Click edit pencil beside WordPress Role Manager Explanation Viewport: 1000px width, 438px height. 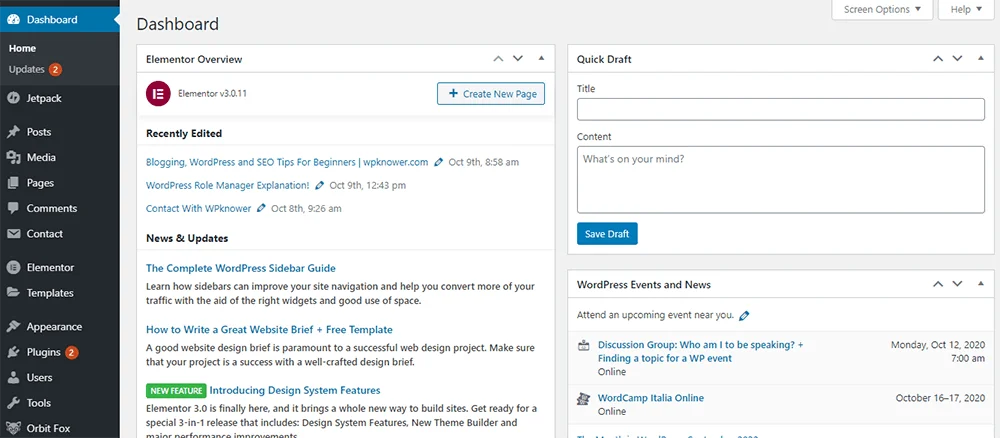(320, 186)
